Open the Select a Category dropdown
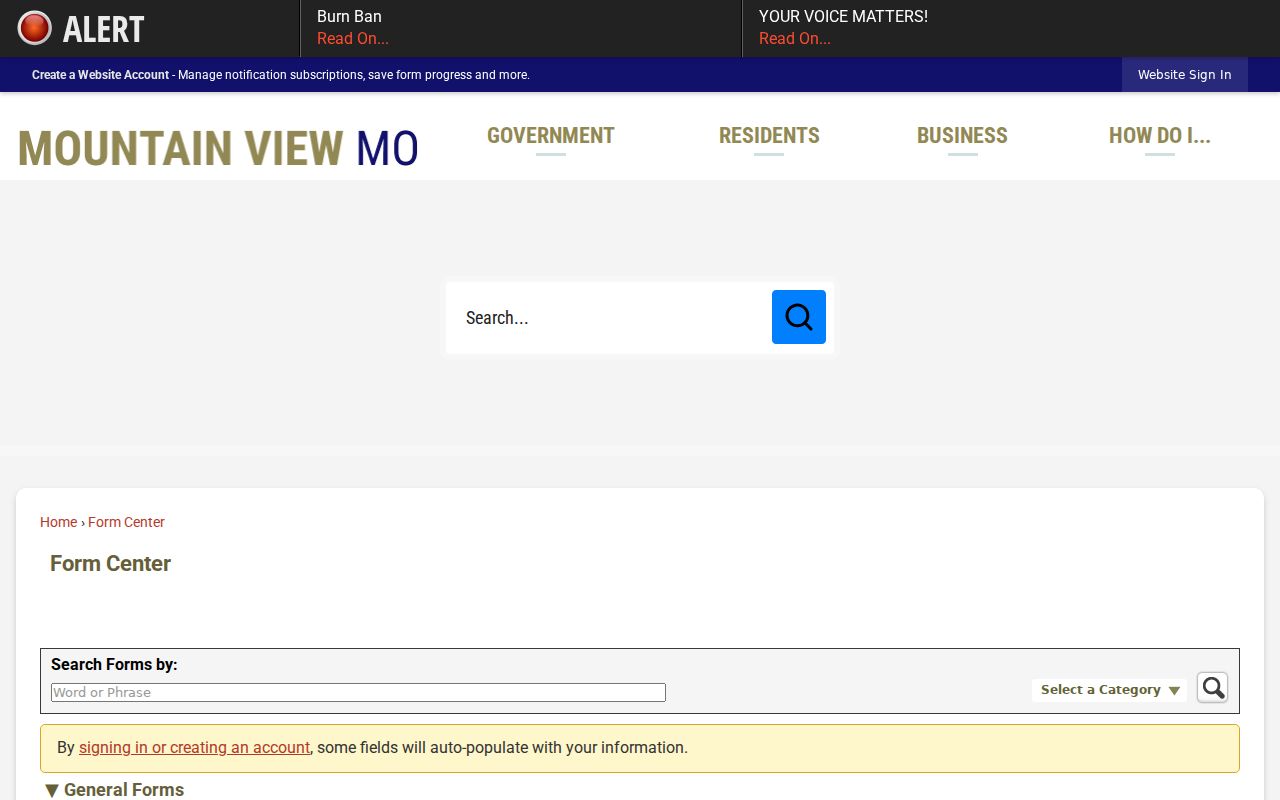1280x800 pixels. (x=1110, y=690)
